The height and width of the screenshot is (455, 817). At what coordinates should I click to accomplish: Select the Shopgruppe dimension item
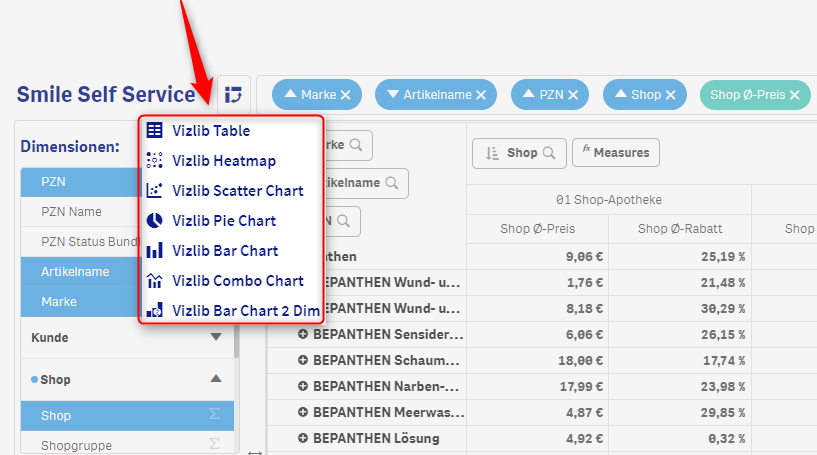pyautogui.click(x=76, y=446)
